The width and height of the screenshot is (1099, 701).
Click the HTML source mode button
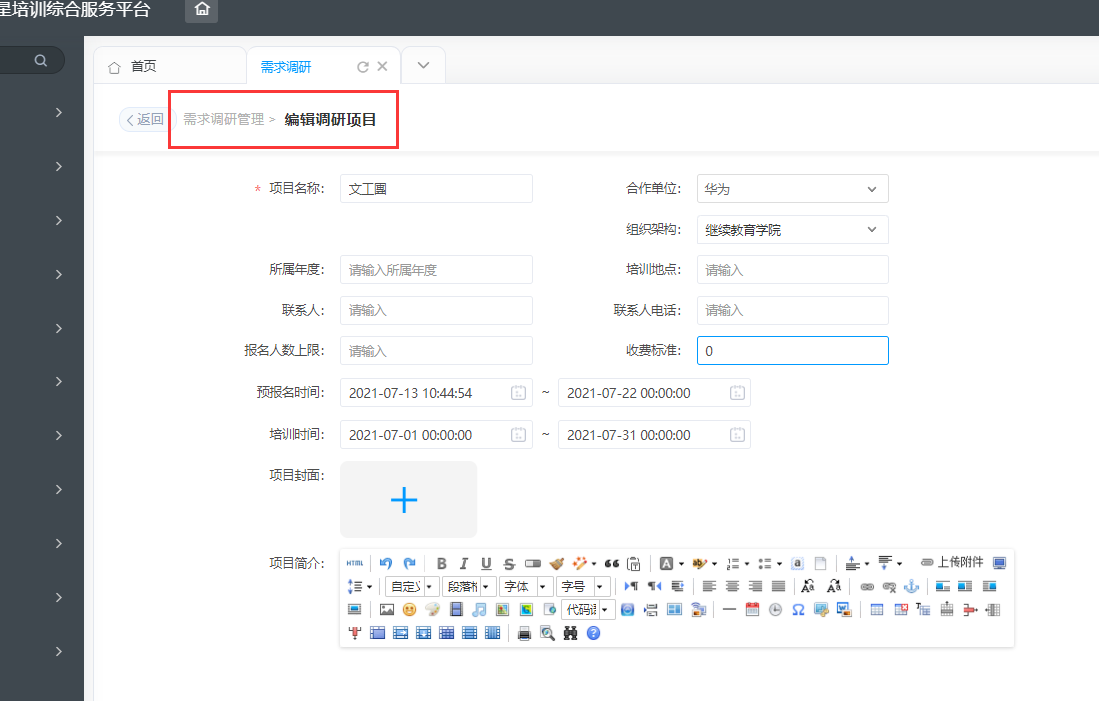click(355, 563)
